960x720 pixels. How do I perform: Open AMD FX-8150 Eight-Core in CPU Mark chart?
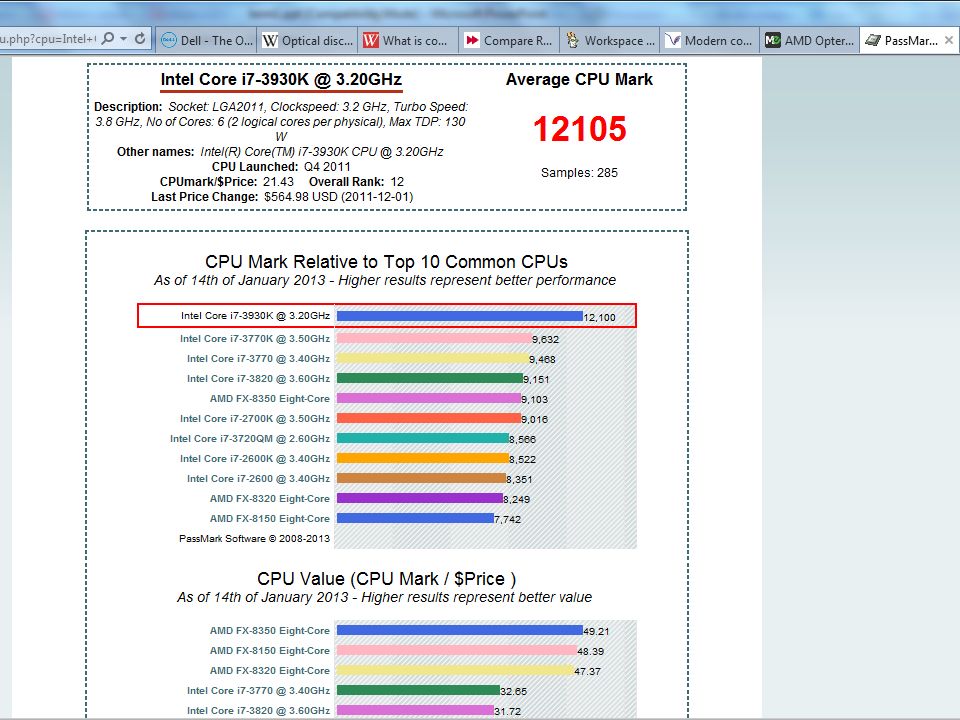tap(269, 519)
